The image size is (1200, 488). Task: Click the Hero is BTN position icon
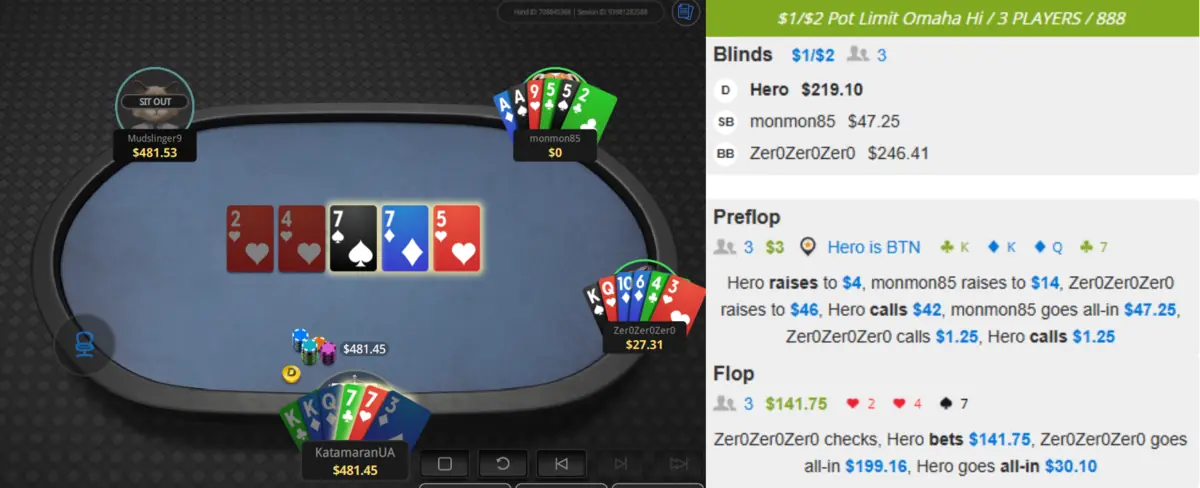point(809,247)
